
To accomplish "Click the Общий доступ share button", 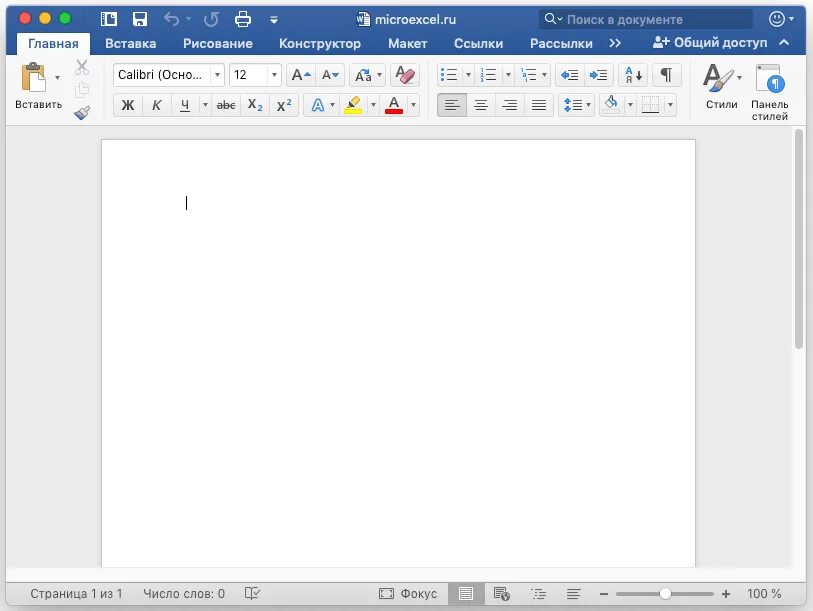I will (710, 43).
